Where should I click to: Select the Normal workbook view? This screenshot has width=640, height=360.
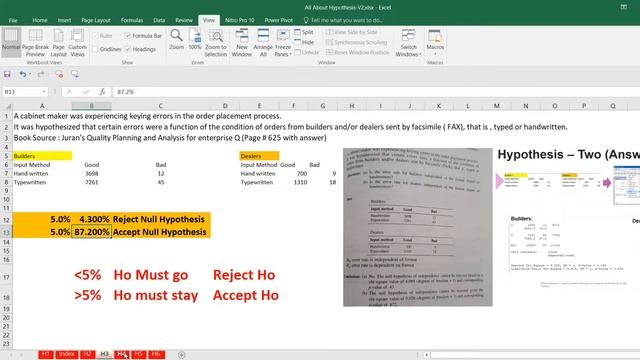coord(11,42)
